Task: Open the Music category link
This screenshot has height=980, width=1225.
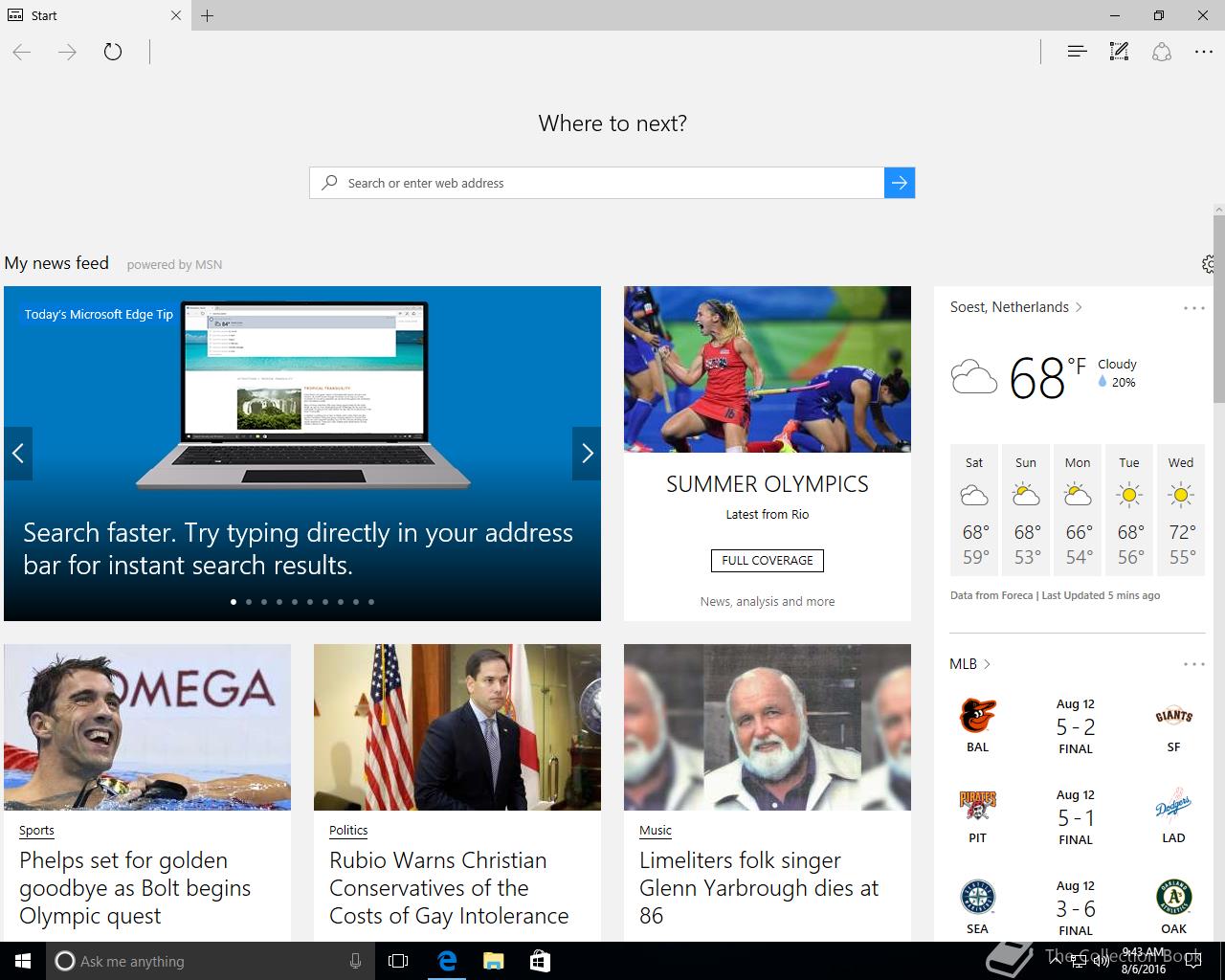Action: [x=656, y=831]
